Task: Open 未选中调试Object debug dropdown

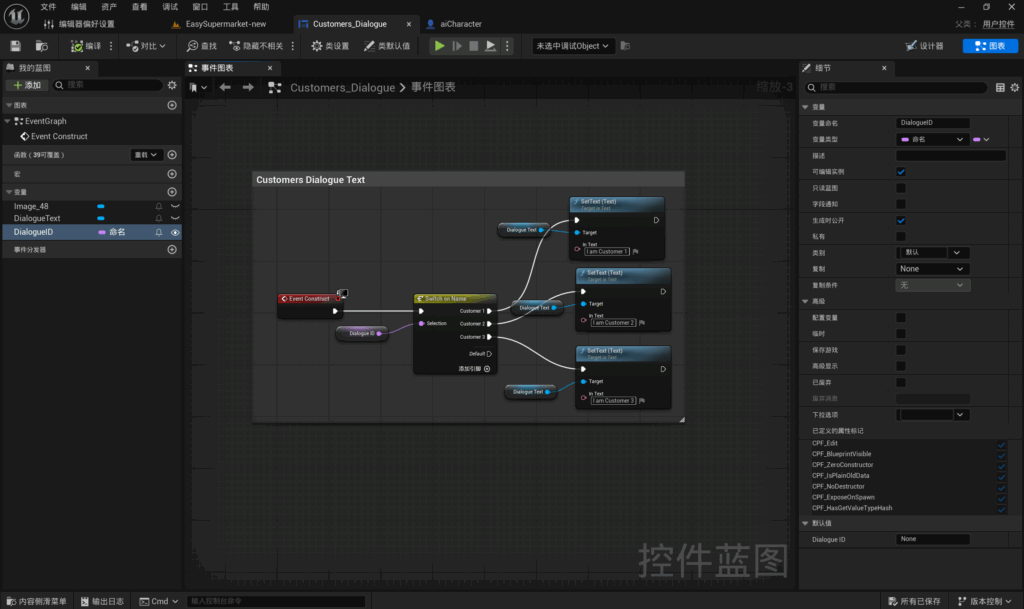Action: pyautogui.click(x=573, y=46)
